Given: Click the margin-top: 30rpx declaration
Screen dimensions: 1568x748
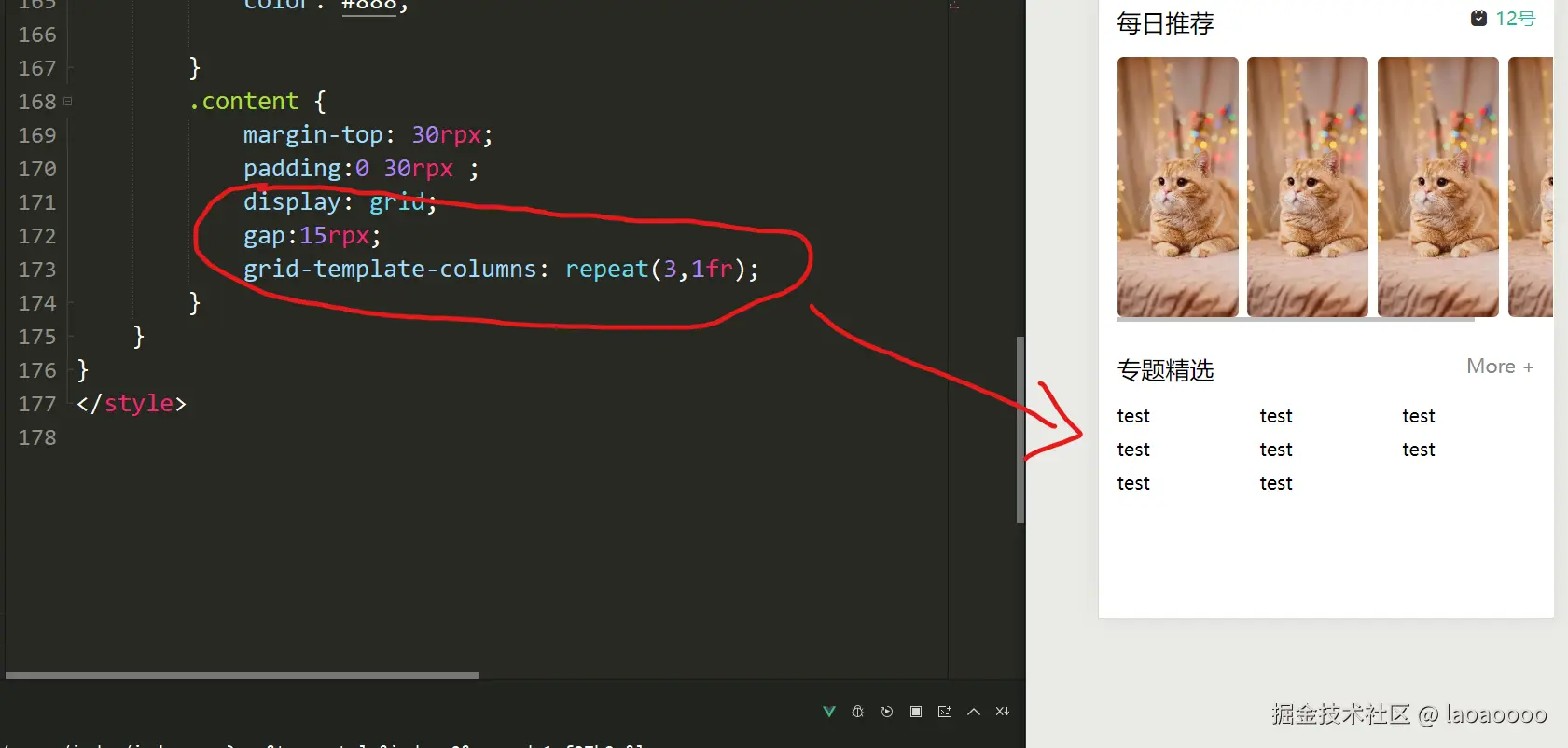Looking at the screenshot, I should tap(368, 135).
